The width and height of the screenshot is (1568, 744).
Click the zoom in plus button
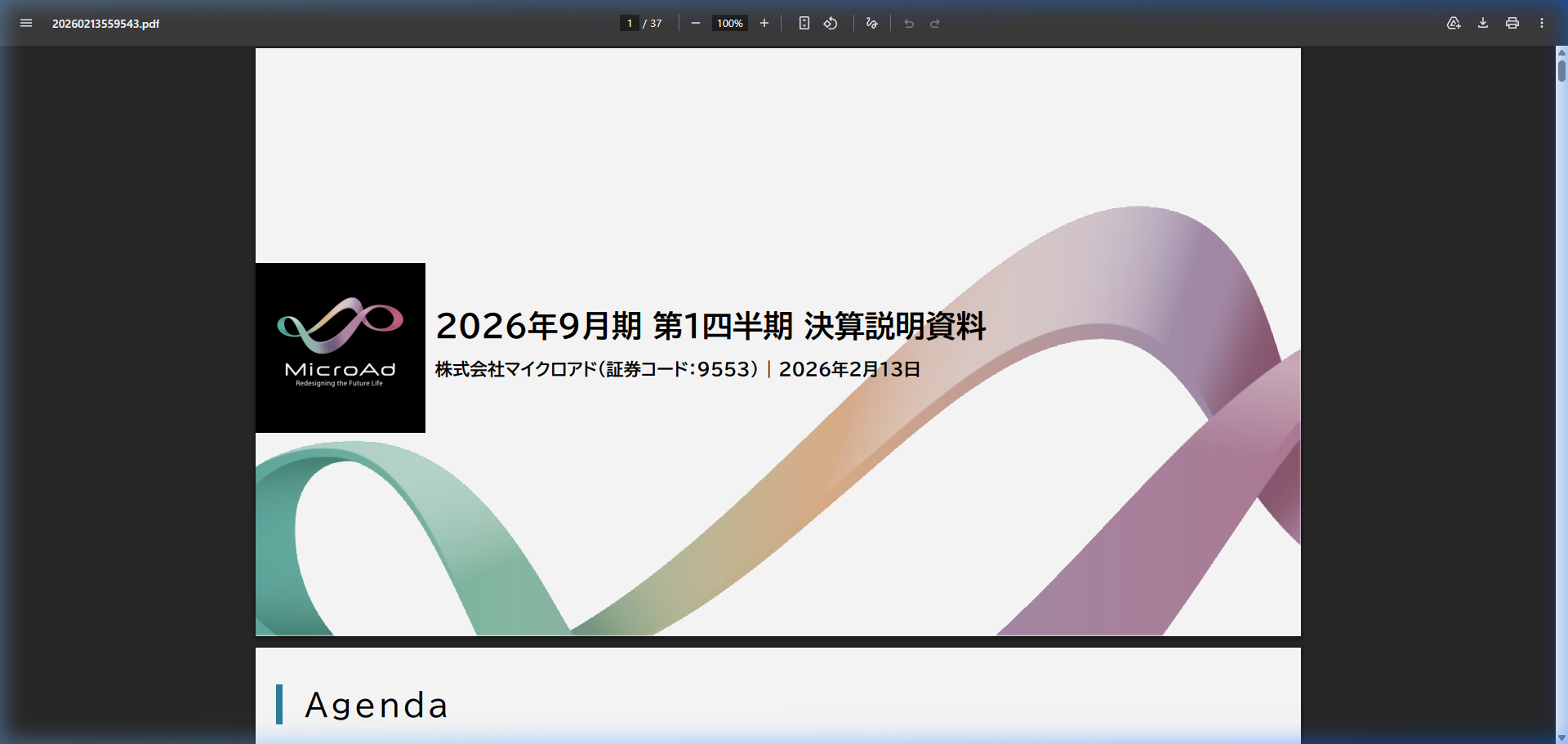click(764, 23)
